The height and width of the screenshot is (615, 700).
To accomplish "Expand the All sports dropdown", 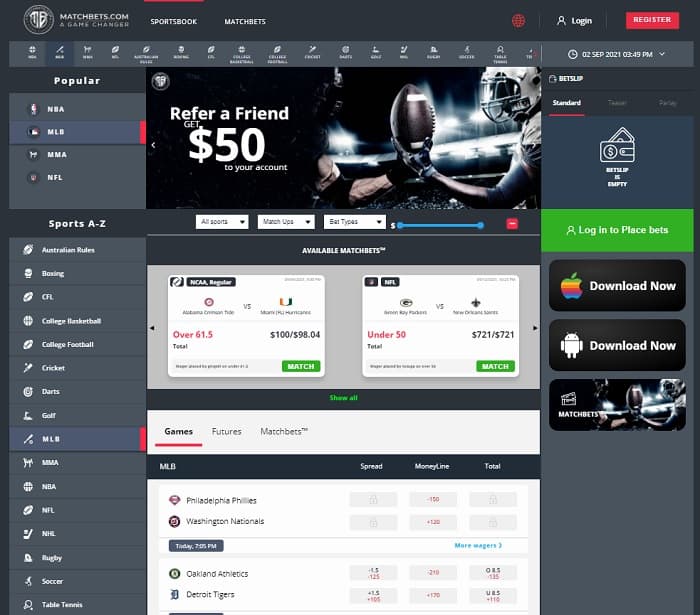I will pos(222,222).
